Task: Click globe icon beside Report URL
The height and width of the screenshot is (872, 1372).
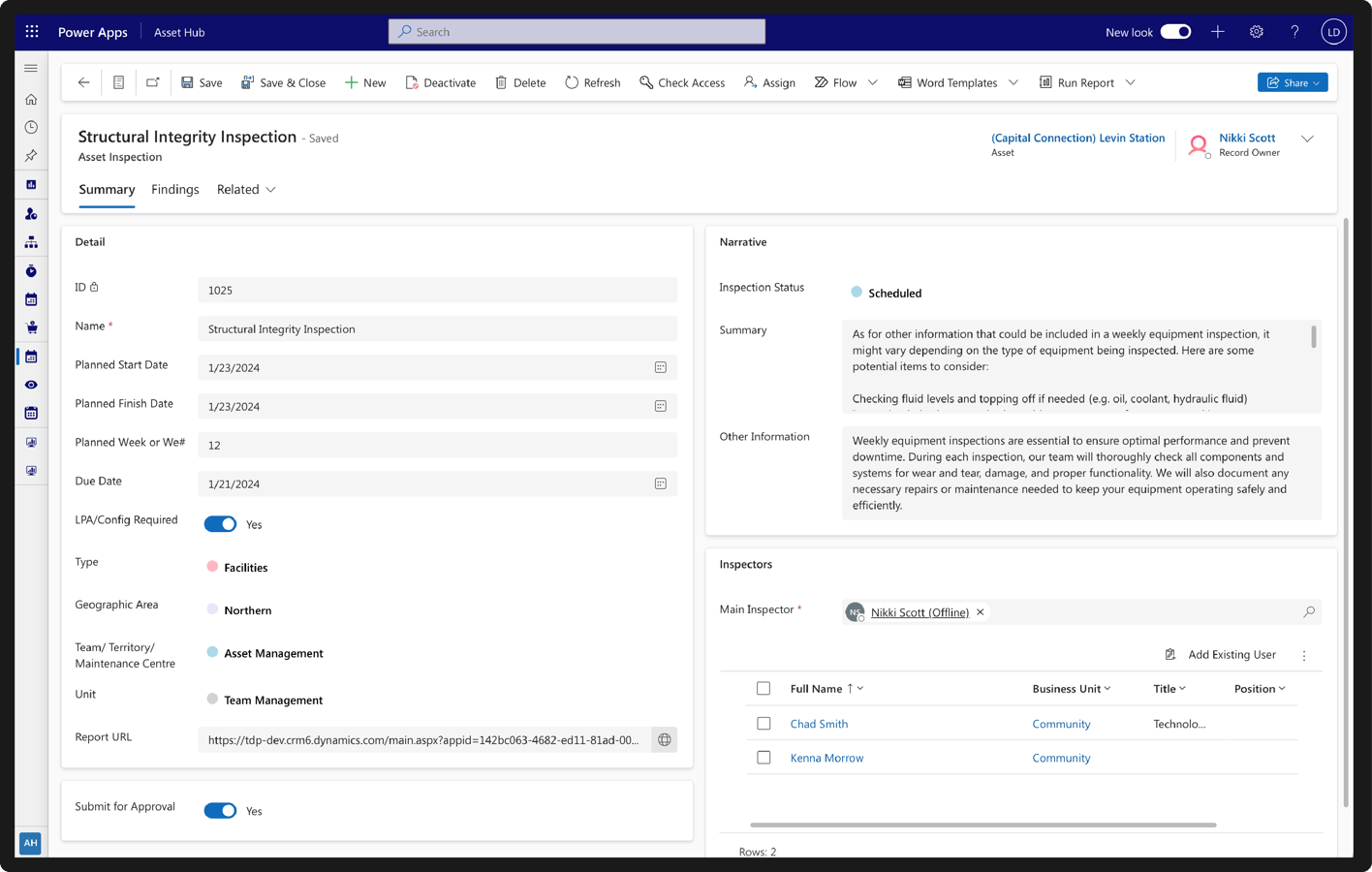Action: pyautogui.click(x=665, y=740)
